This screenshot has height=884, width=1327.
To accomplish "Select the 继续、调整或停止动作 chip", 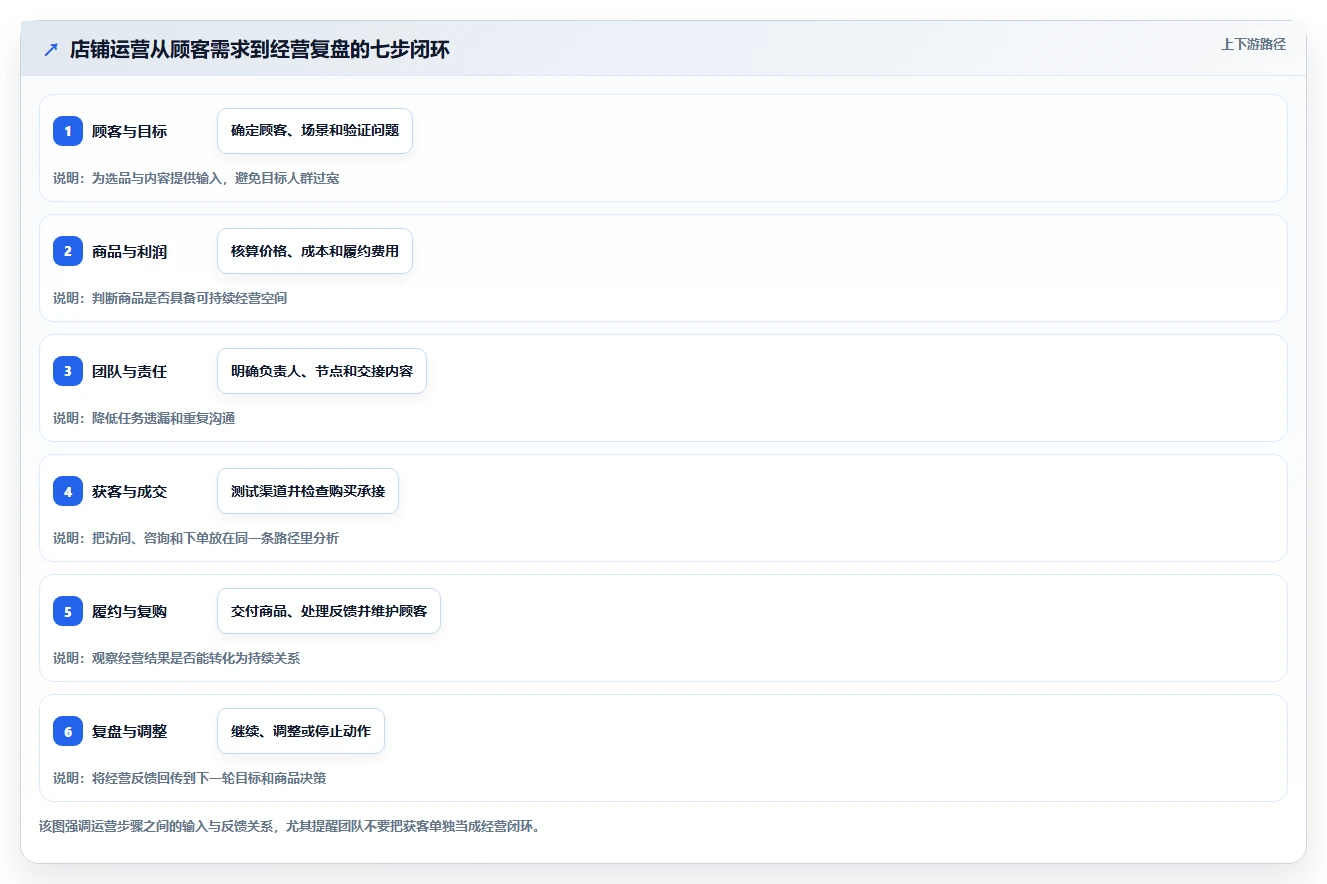I will click(301, 731).
